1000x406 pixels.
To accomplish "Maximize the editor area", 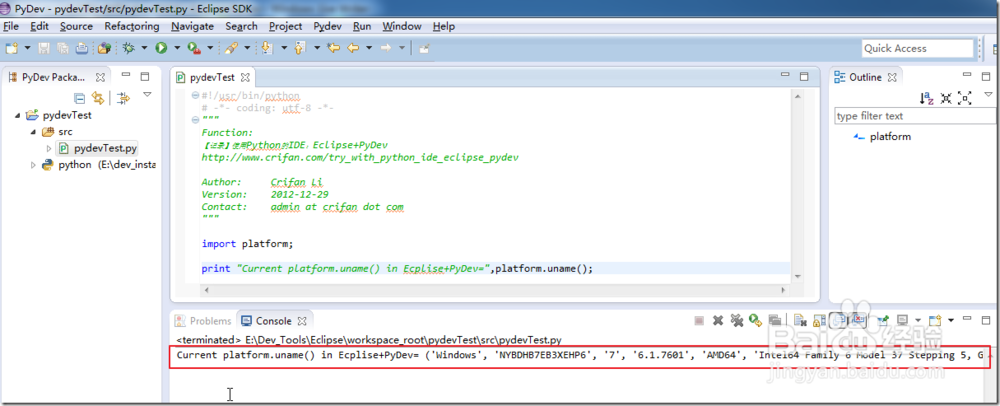I will [x=804, y=76].
